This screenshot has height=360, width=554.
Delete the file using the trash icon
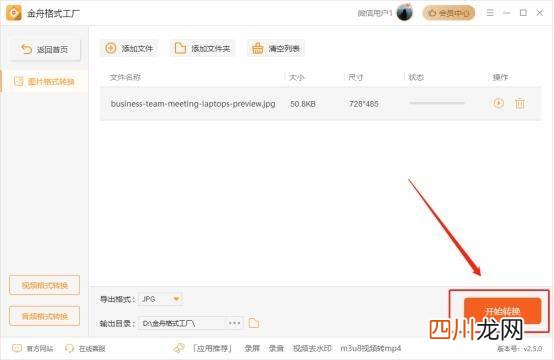tap(520, 104)
